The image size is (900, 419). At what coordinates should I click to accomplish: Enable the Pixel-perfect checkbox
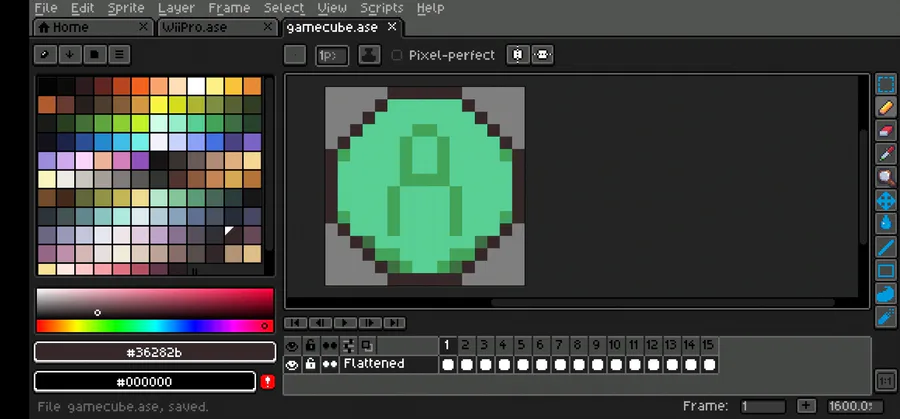coord(397,55)
